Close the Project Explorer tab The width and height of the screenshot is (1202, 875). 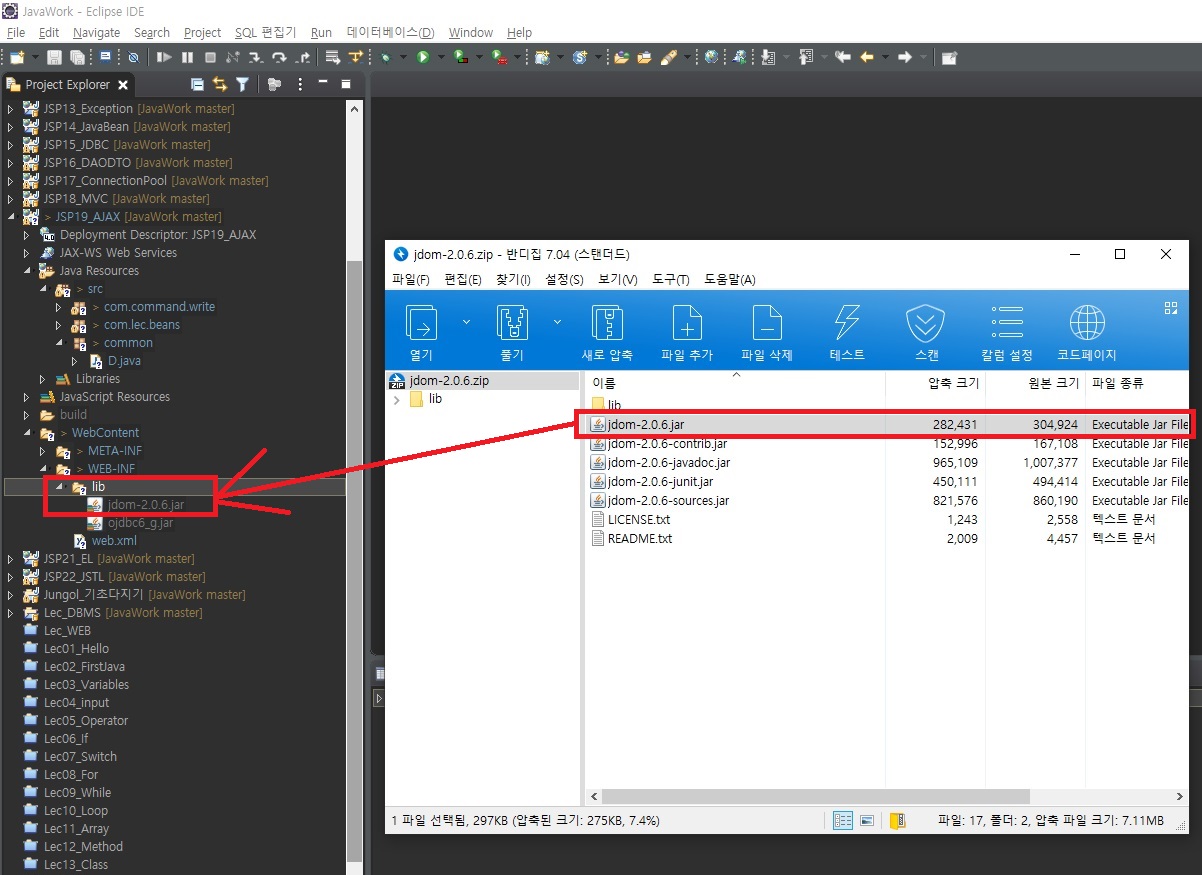[x=123, y=85]
